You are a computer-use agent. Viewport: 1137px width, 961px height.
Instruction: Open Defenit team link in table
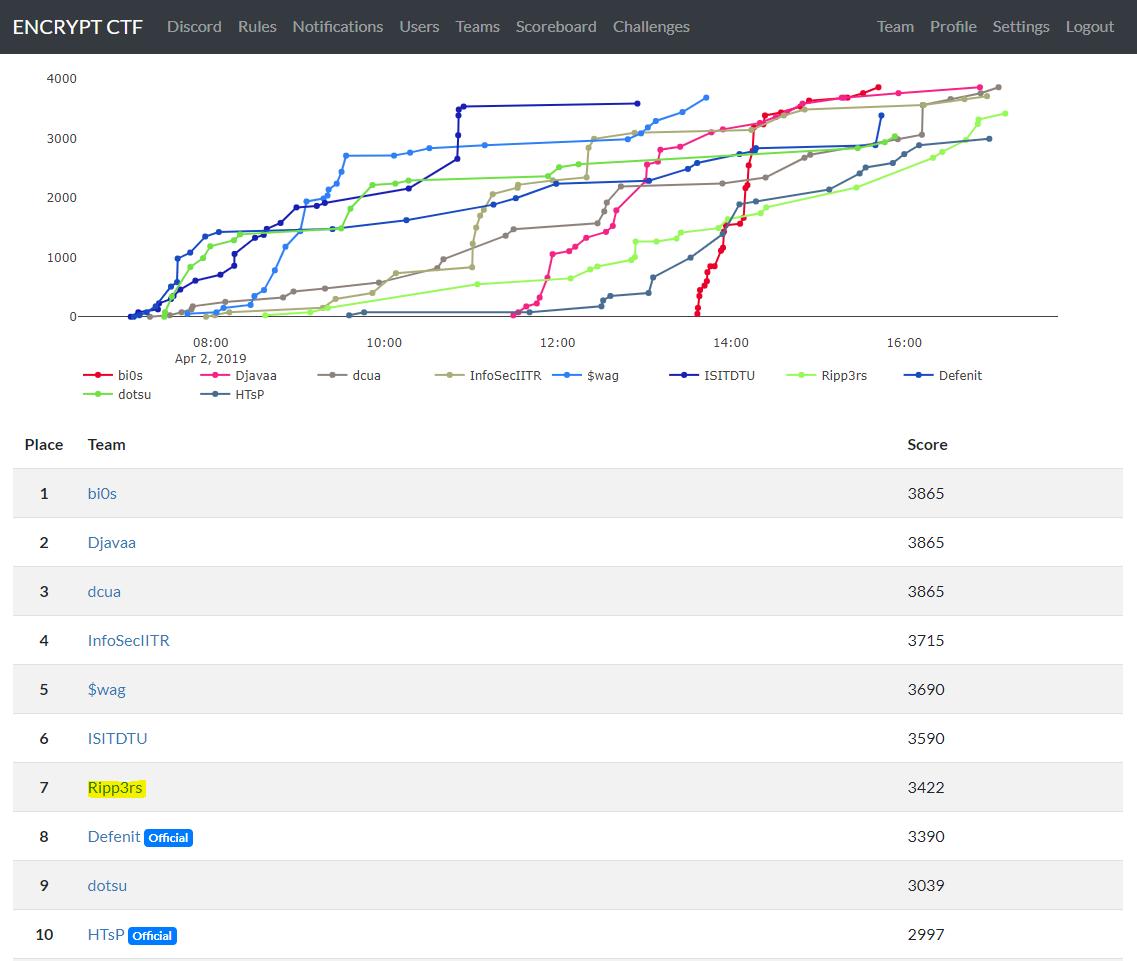coord(114,836)
